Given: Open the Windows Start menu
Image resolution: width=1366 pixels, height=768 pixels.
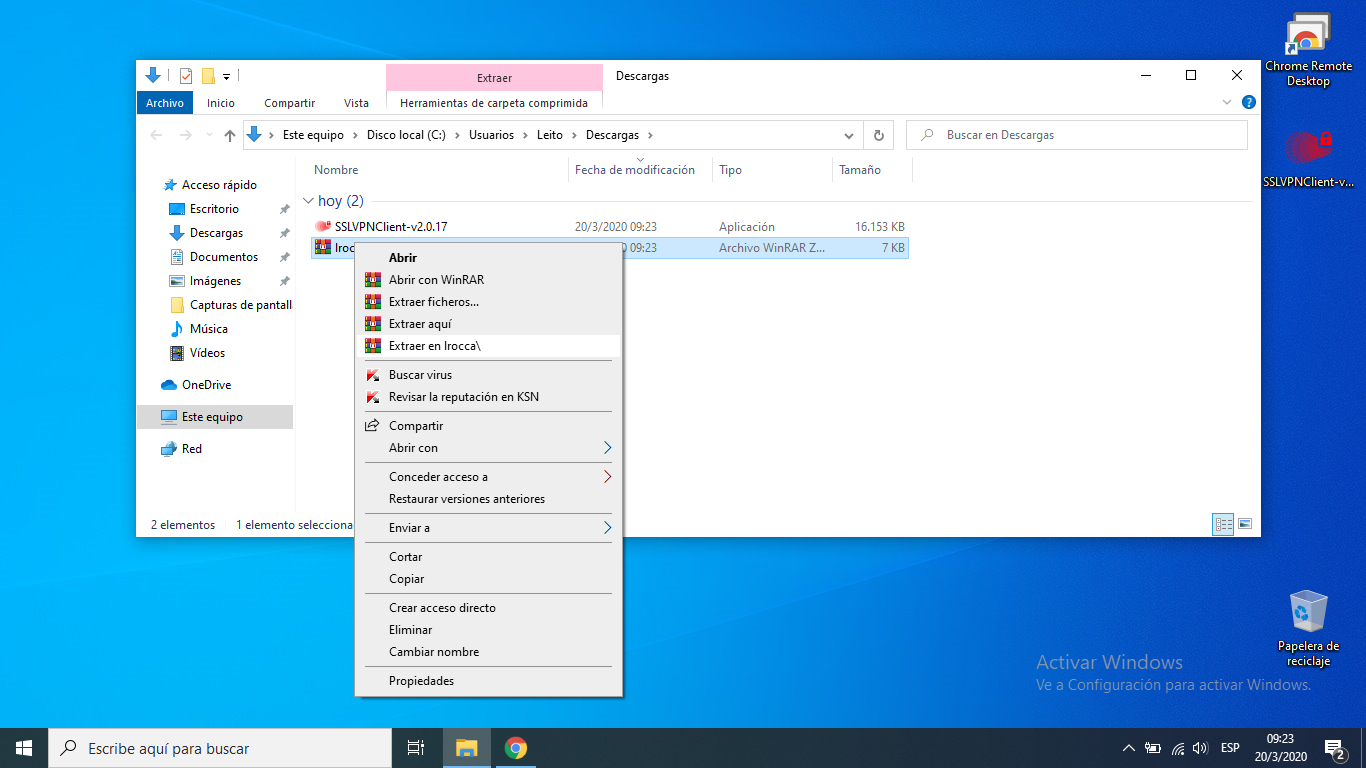Looking at the screenshot, I should point(24,748).
